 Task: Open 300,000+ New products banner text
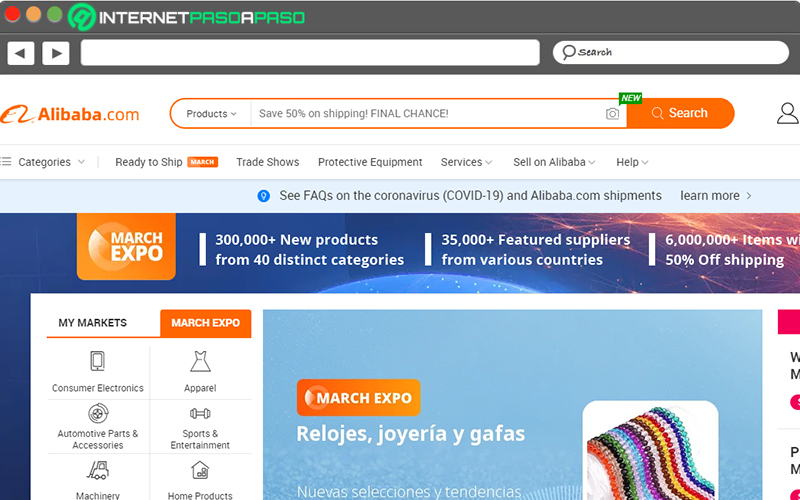[x=309, y=249]
